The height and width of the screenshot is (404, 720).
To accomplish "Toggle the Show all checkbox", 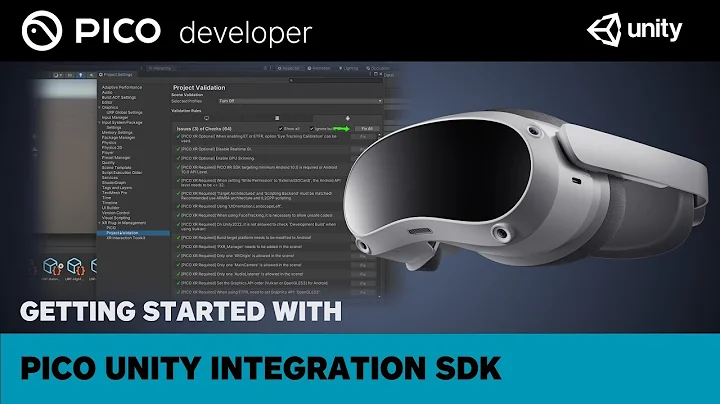I will click(x=281, y=129).
